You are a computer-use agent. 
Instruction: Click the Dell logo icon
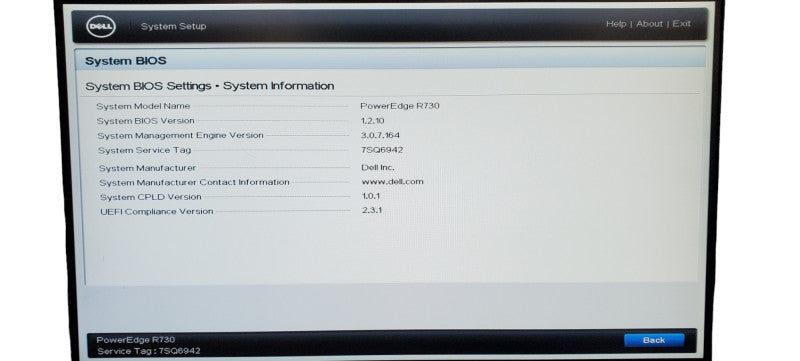click(x=101, y=26)
